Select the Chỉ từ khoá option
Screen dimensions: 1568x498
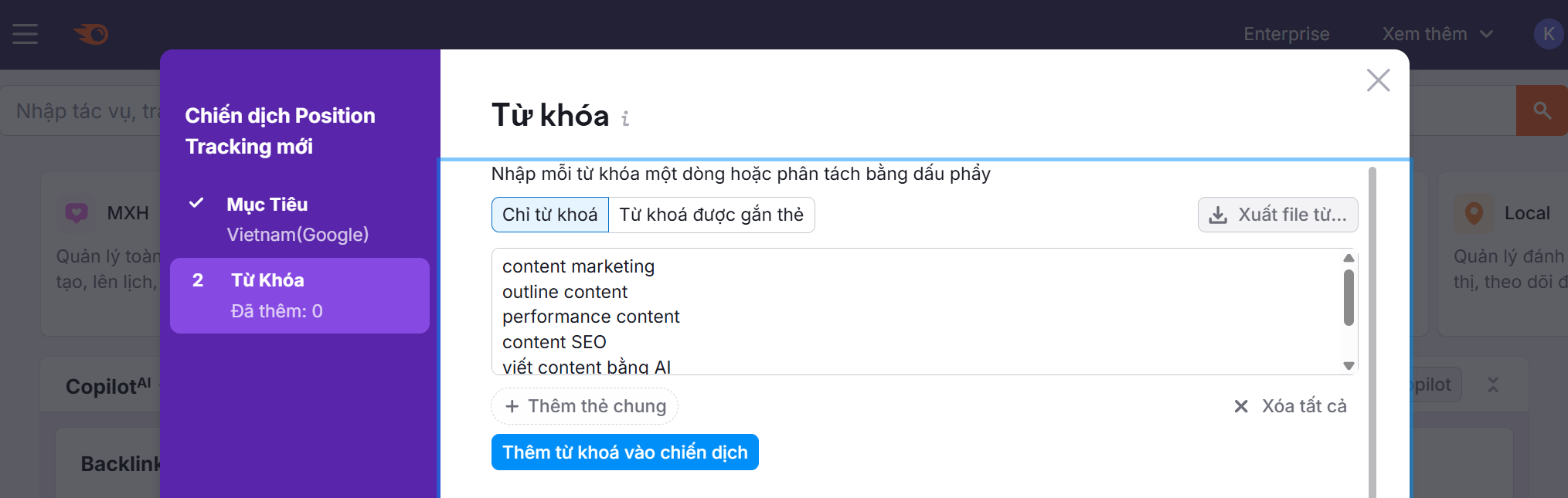point(549,215)
